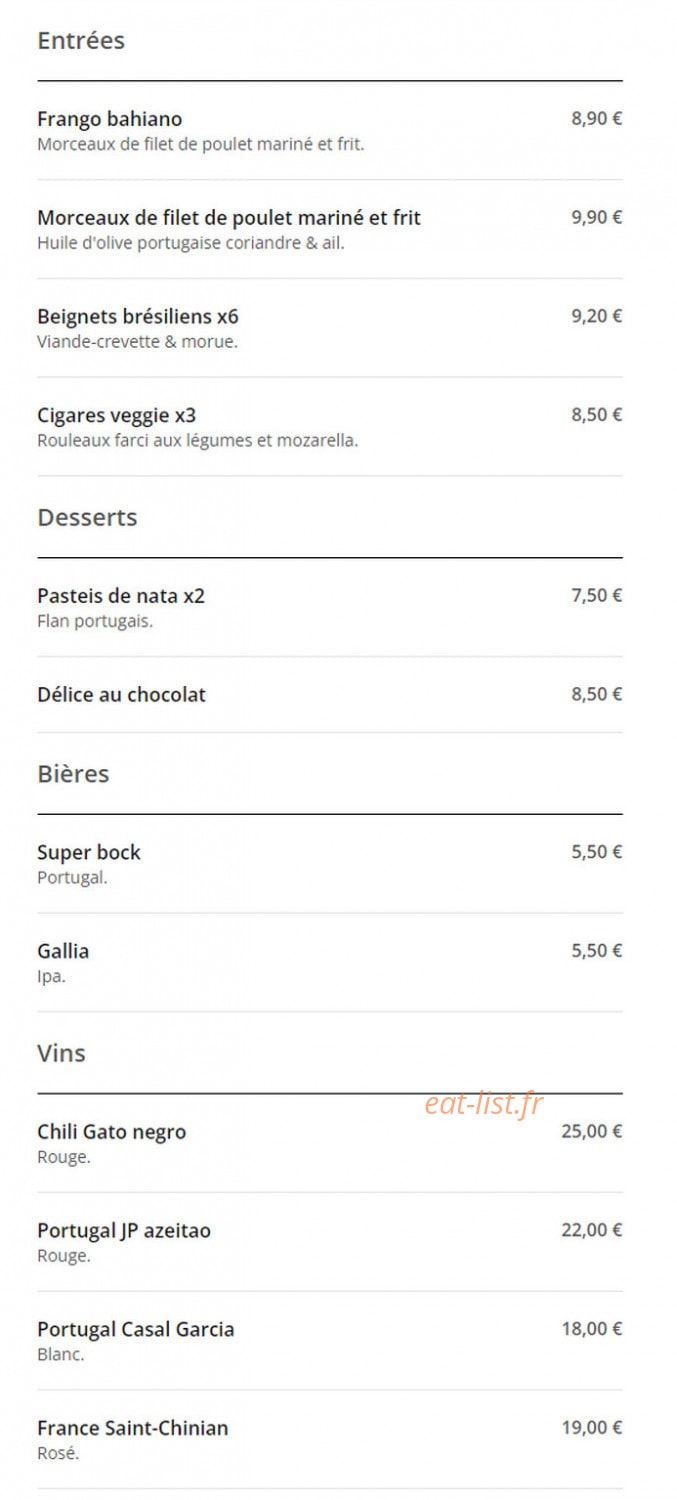Pick the France Saint-Chinian rosé
677x1500 pixels.
(x=133, y=1428)
